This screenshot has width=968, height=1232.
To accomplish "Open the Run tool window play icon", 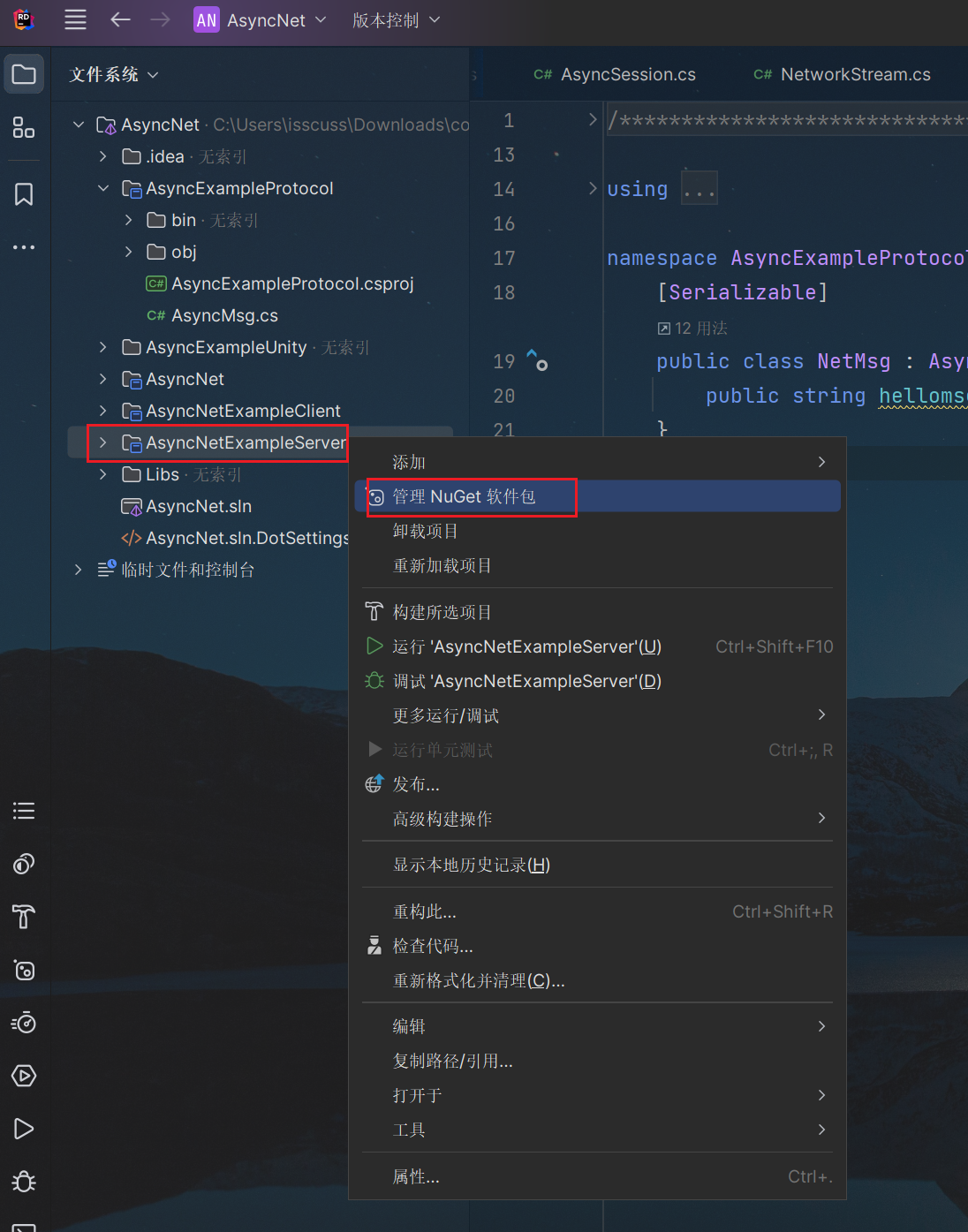I will pyautogui.click(x=24, y=1129).
